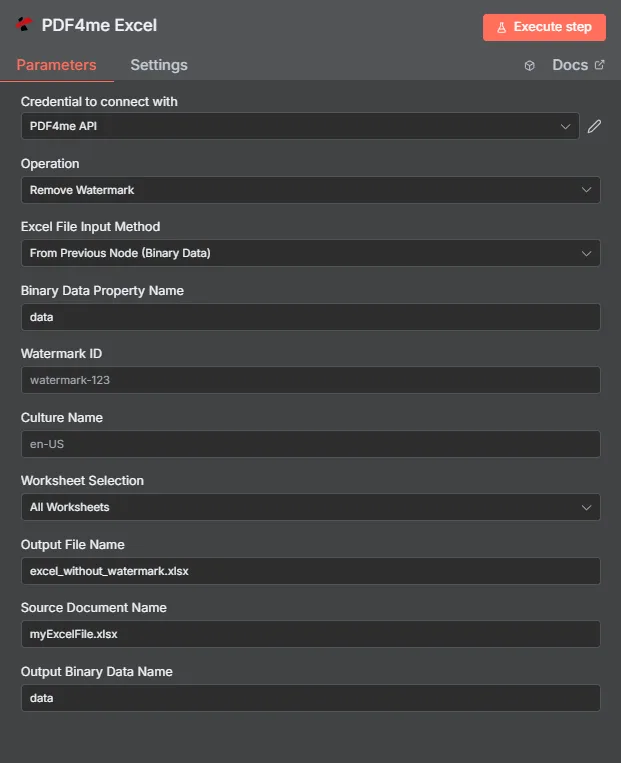
Task: Open the Docs link
Action: tap(570, 65)
